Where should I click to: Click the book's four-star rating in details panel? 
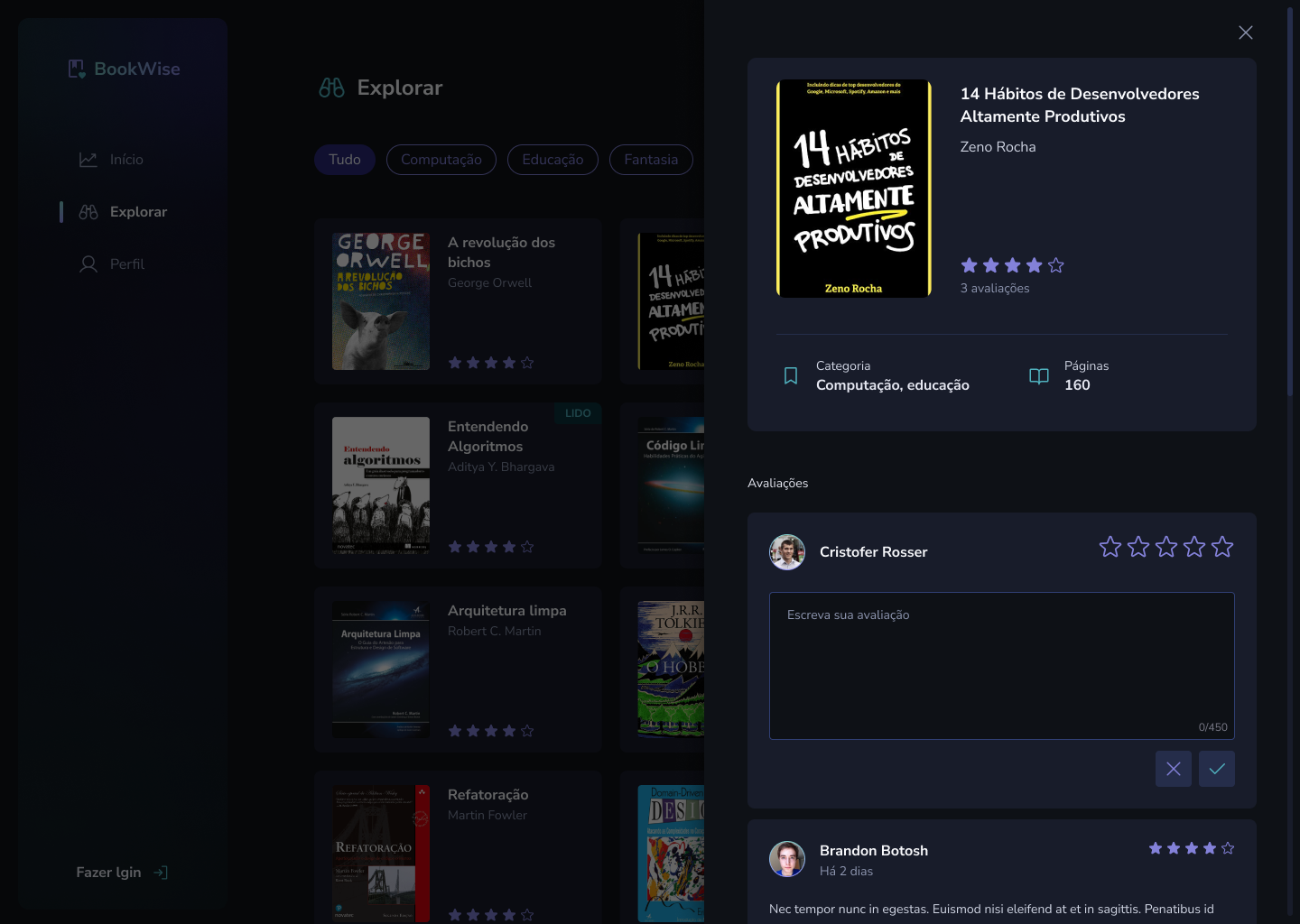pos(1013,265)
